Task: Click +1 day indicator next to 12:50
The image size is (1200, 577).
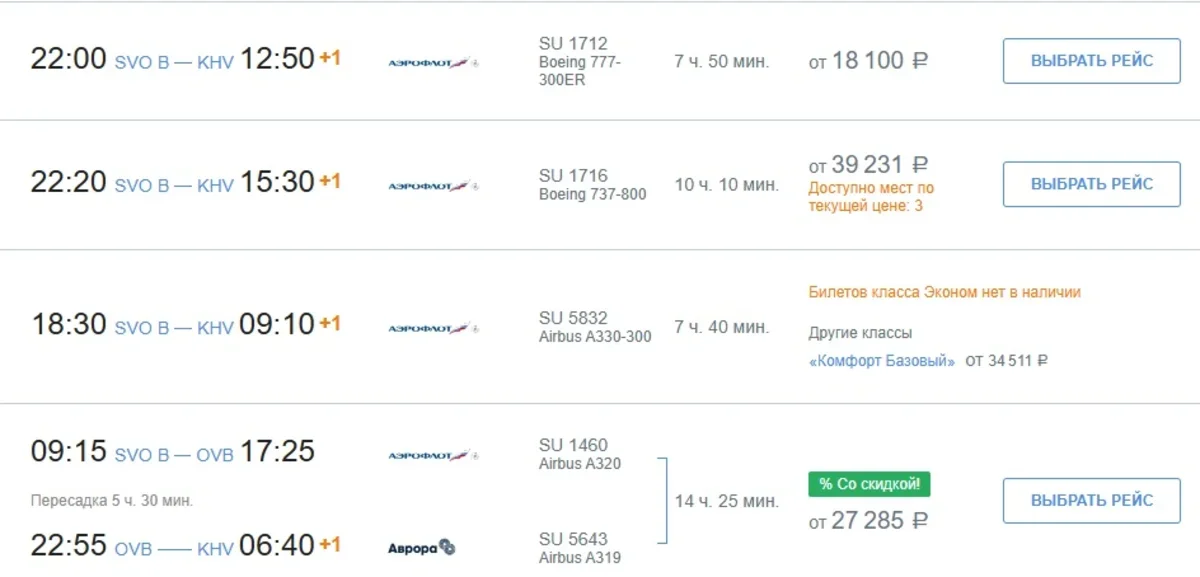Action: point(330,58)
